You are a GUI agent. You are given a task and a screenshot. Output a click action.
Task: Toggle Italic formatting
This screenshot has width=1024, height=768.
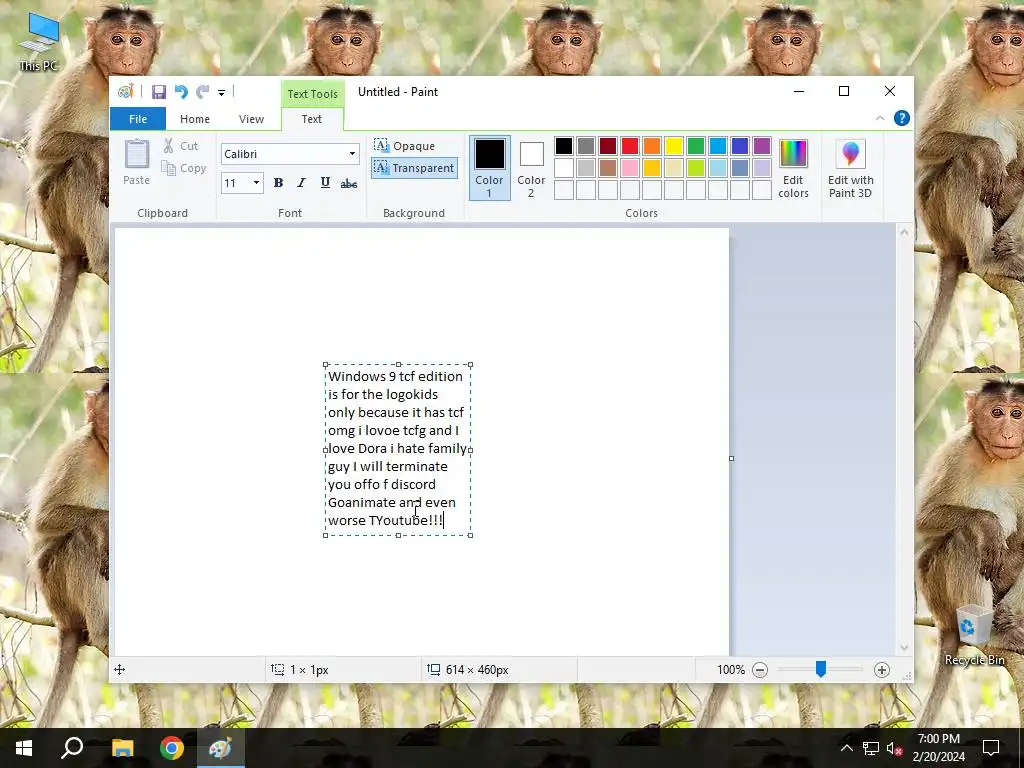click(301, 183)
